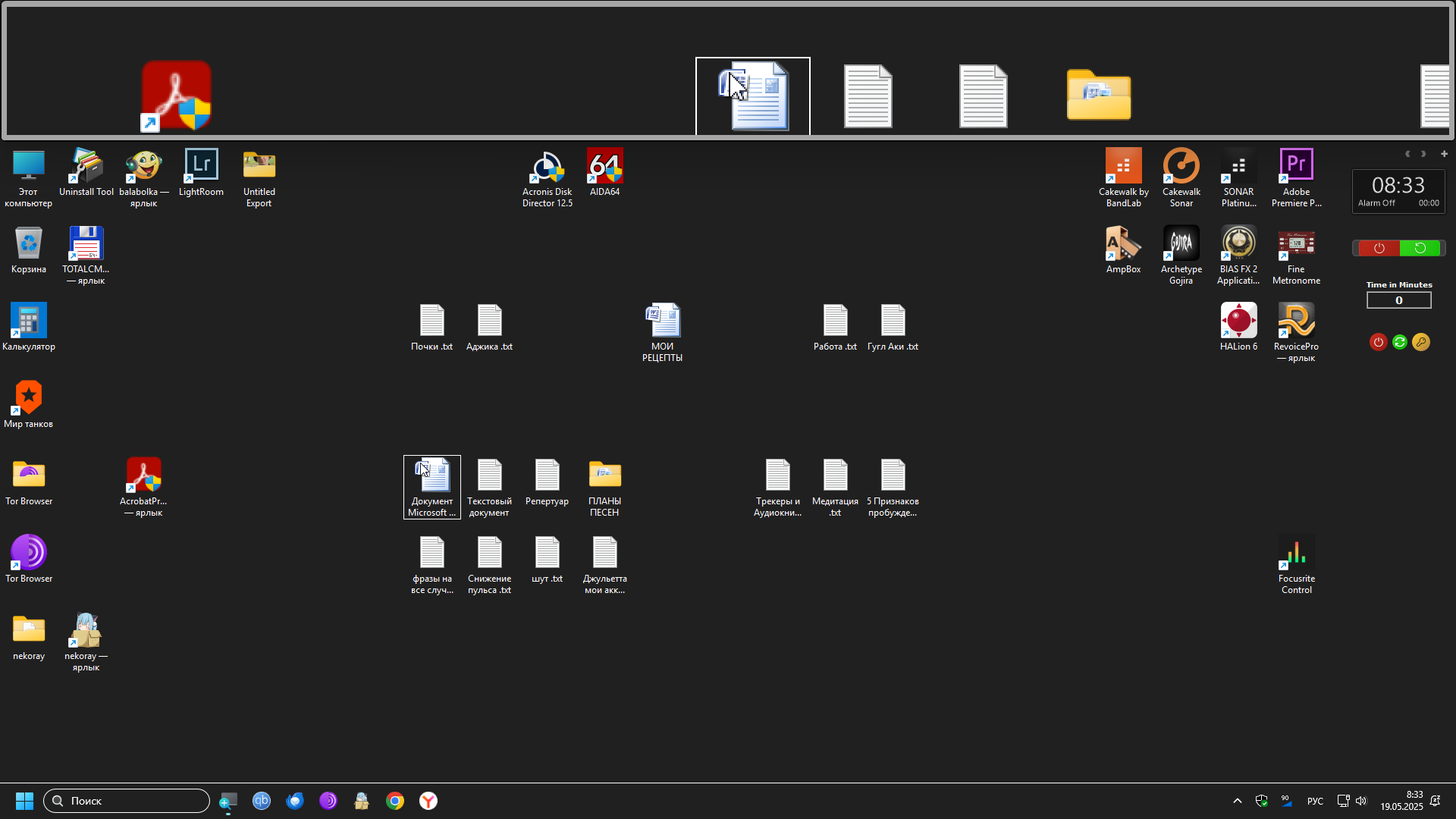Screen dimensions: 1456x819
Task: Add a gadget with the plus button
Action: click(1444, 154)
